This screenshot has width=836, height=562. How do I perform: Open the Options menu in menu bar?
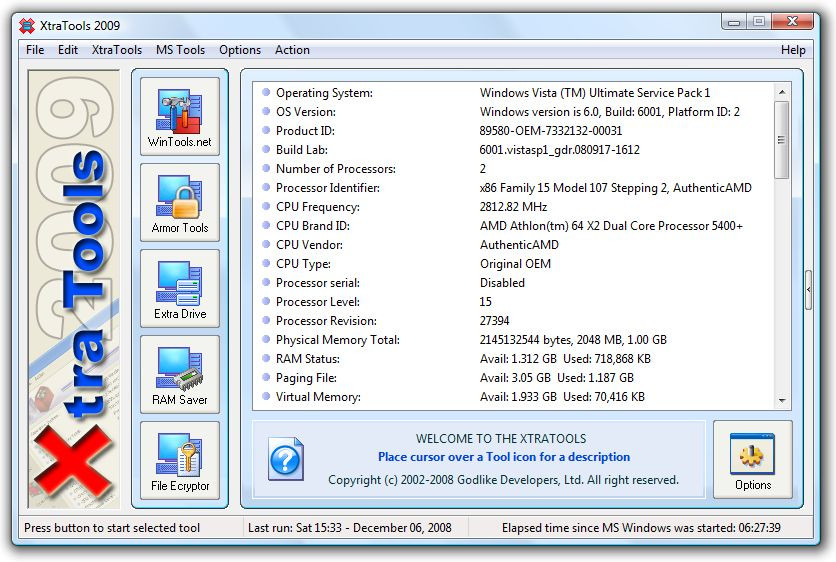[240, 50]
